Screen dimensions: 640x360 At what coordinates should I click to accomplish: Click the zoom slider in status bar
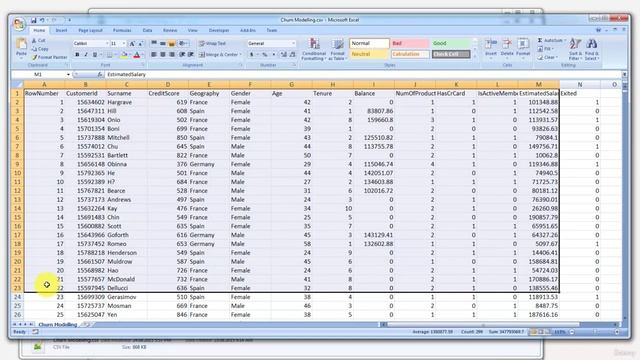[595, 332]
